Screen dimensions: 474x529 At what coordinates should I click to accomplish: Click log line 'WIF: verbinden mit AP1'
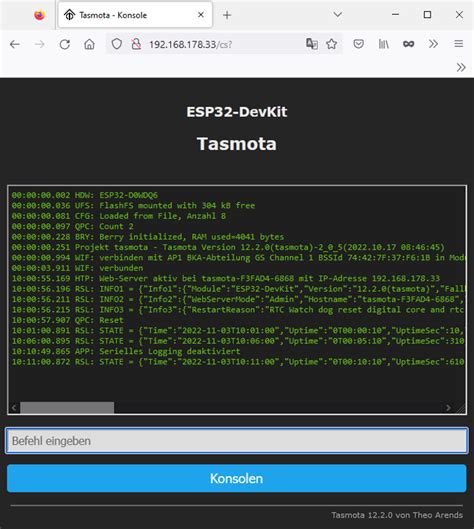(239, 258)
